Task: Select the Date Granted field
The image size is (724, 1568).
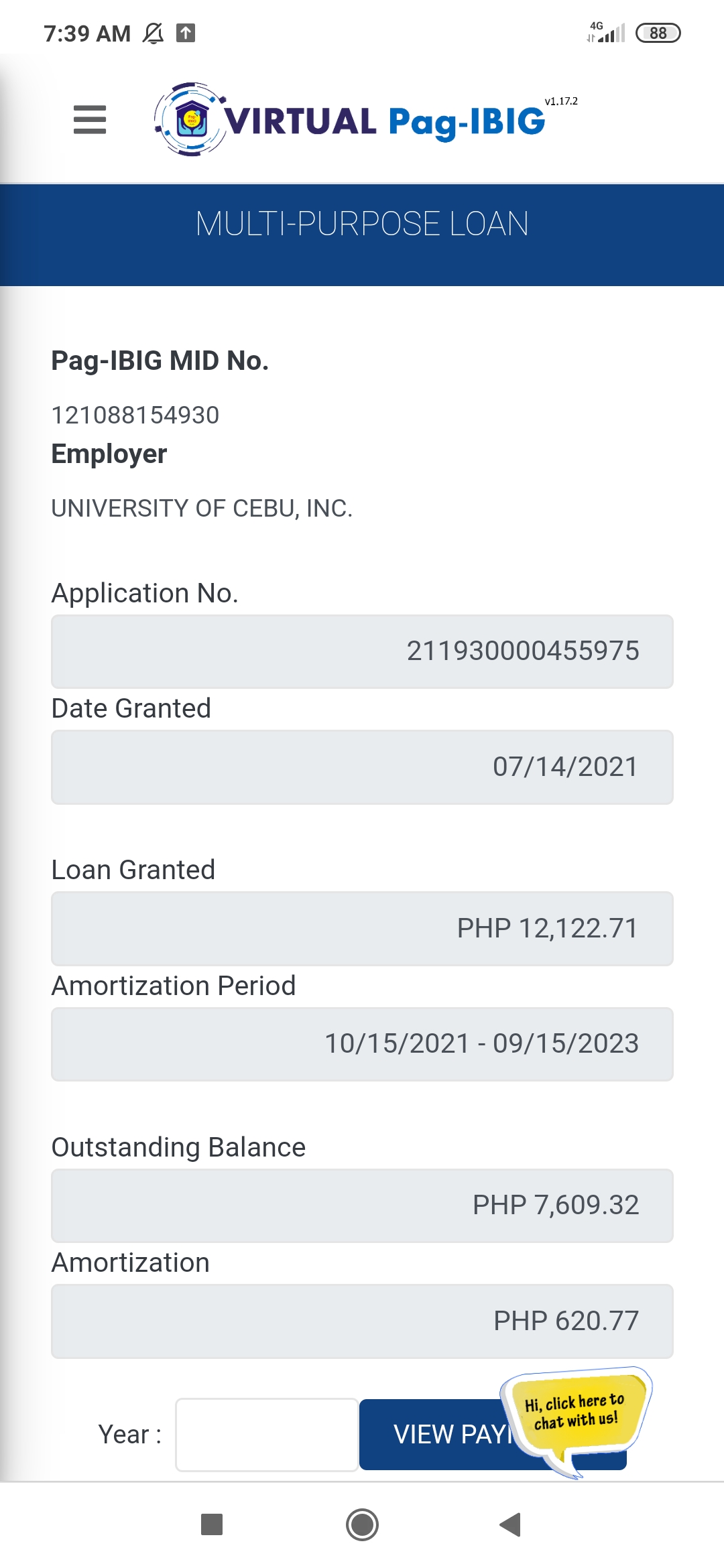Action: 362,767
